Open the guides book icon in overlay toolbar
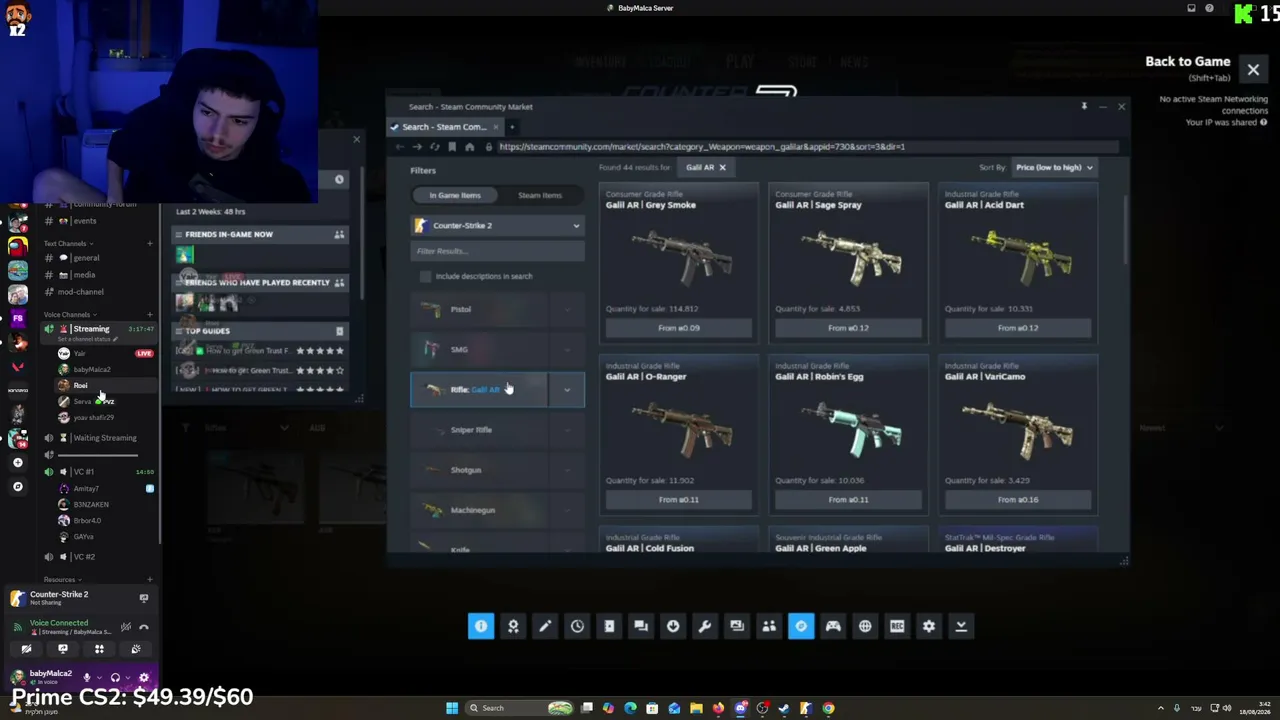The width and height of the screenshot is (1280, 720). [x=609, y=626]
